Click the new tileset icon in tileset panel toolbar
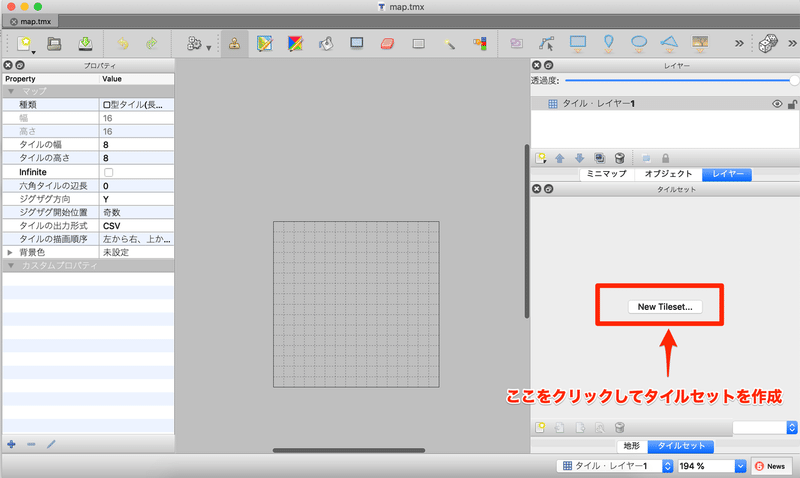The width and height of the screenshot is (800, 478). 540,427
